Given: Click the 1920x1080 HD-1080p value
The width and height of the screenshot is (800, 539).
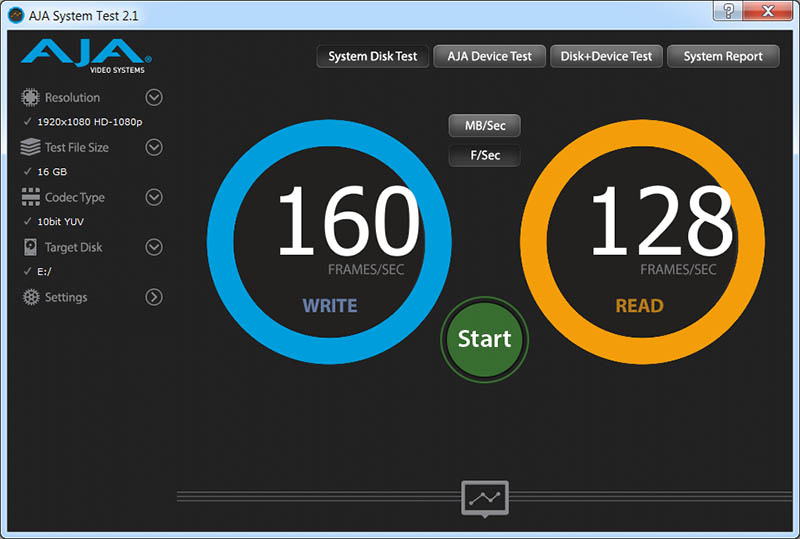Looking at the screenshot, I should click(90, 122).
